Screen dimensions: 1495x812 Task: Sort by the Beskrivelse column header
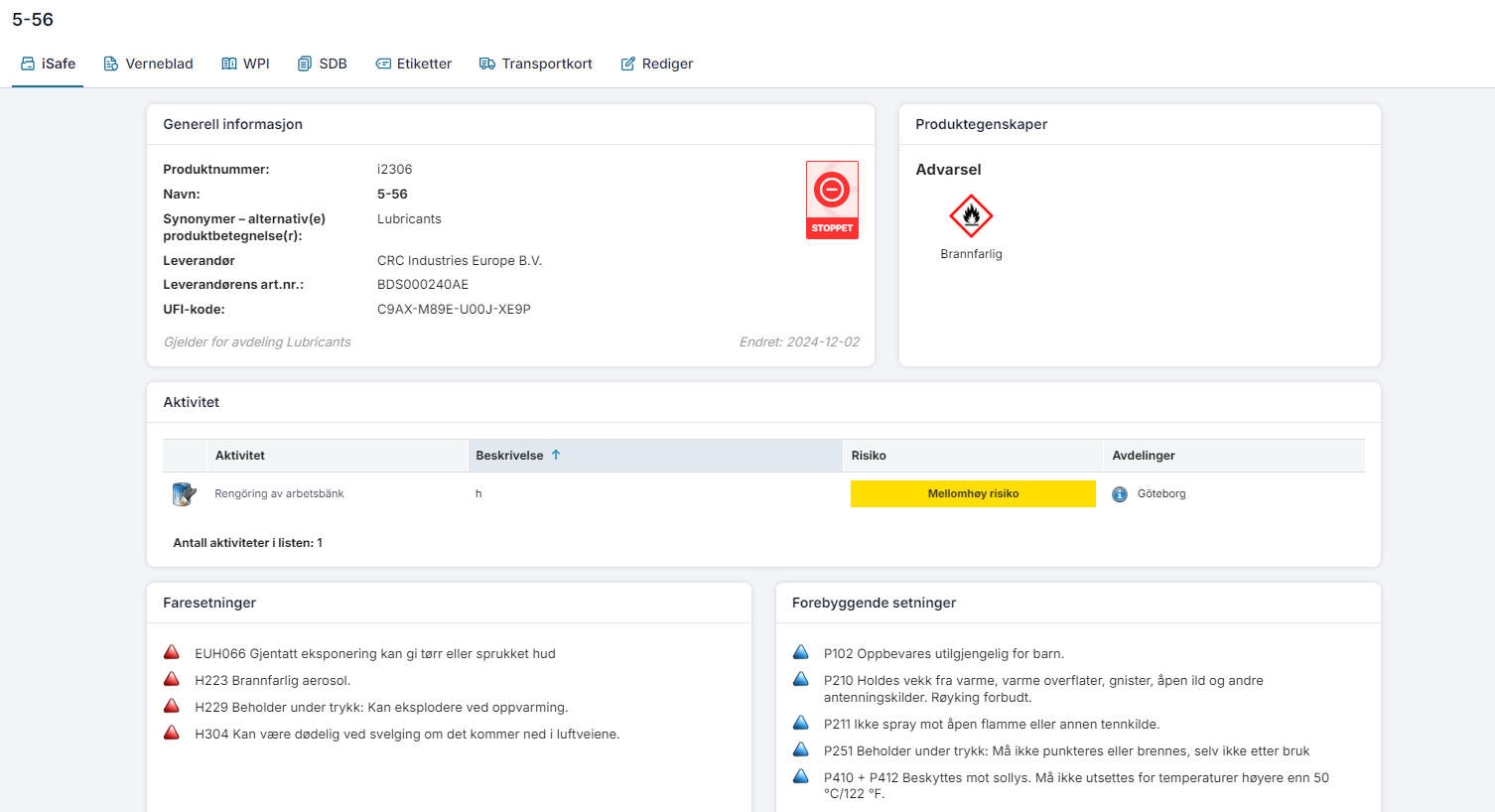(655, 456)
